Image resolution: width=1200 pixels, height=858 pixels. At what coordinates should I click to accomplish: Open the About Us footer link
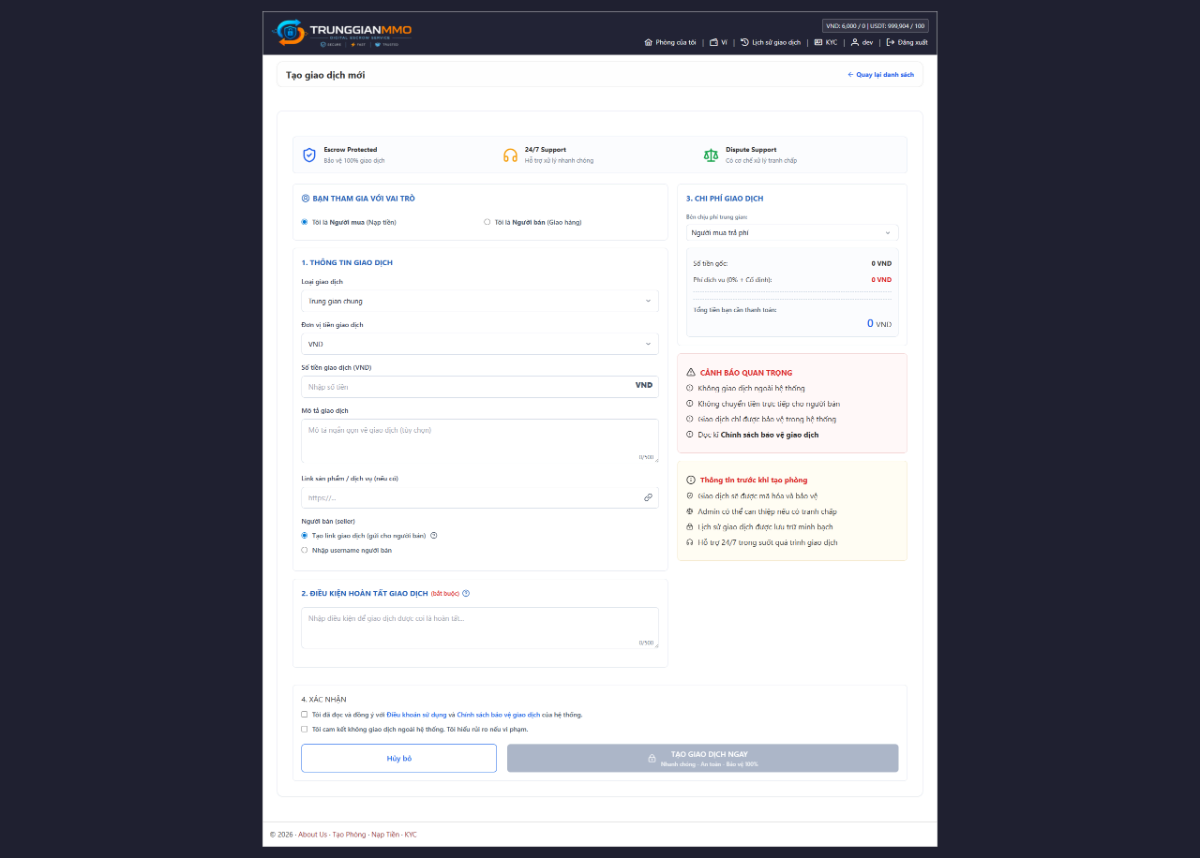(x=313, y=834)
